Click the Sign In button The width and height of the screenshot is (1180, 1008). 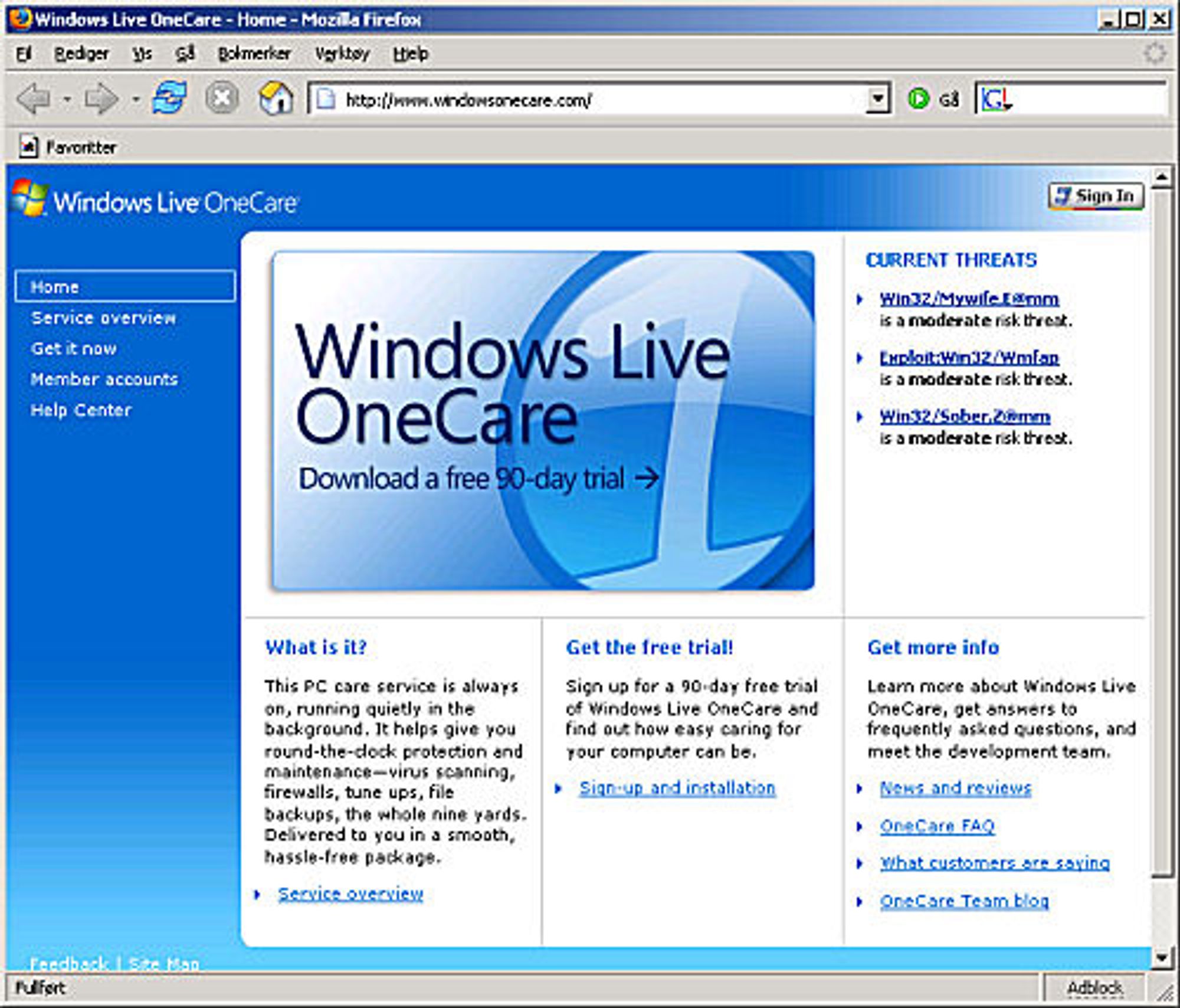(1096, 196)
